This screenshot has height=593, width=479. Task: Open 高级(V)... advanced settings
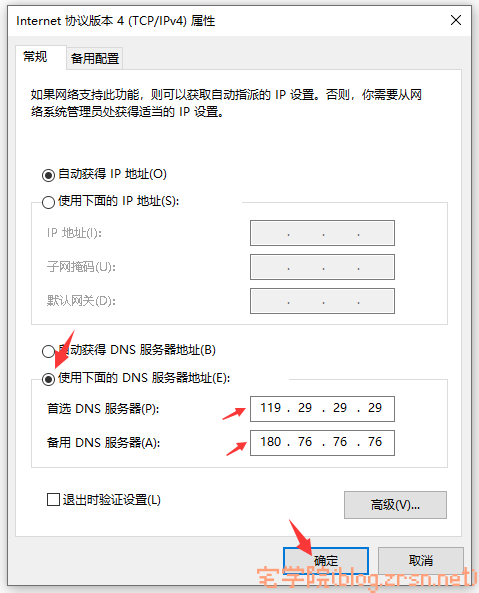tap(395, 505)
